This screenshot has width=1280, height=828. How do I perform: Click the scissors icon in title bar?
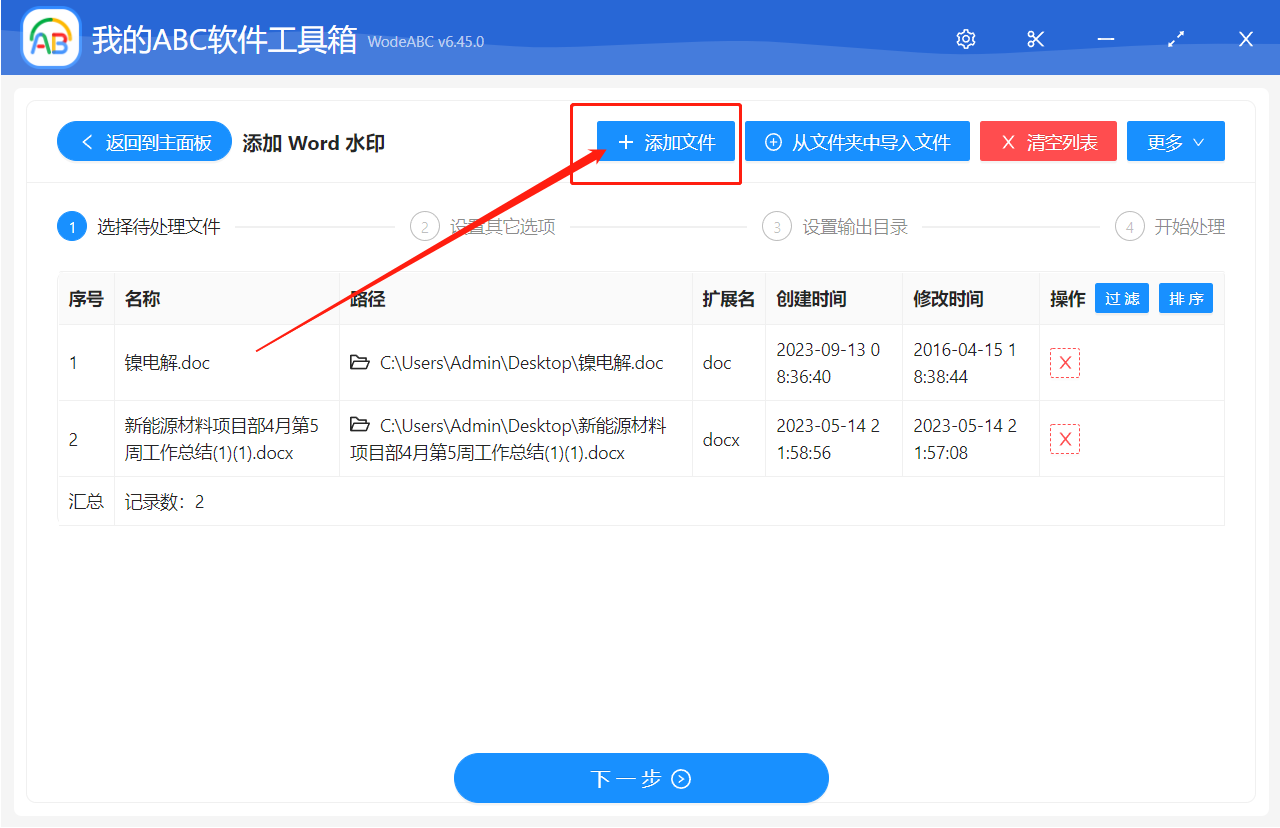coord(1035,38)
